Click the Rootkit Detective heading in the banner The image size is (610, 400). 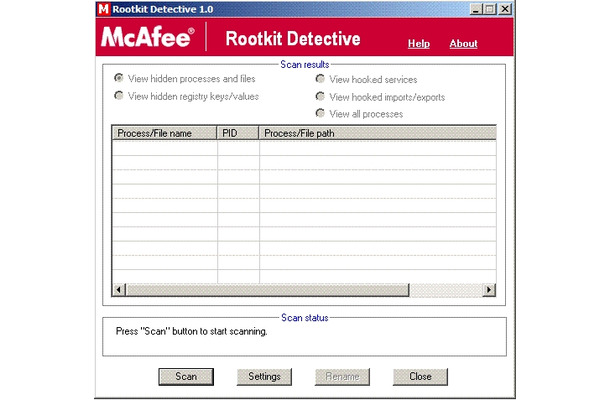click(293, 39)
